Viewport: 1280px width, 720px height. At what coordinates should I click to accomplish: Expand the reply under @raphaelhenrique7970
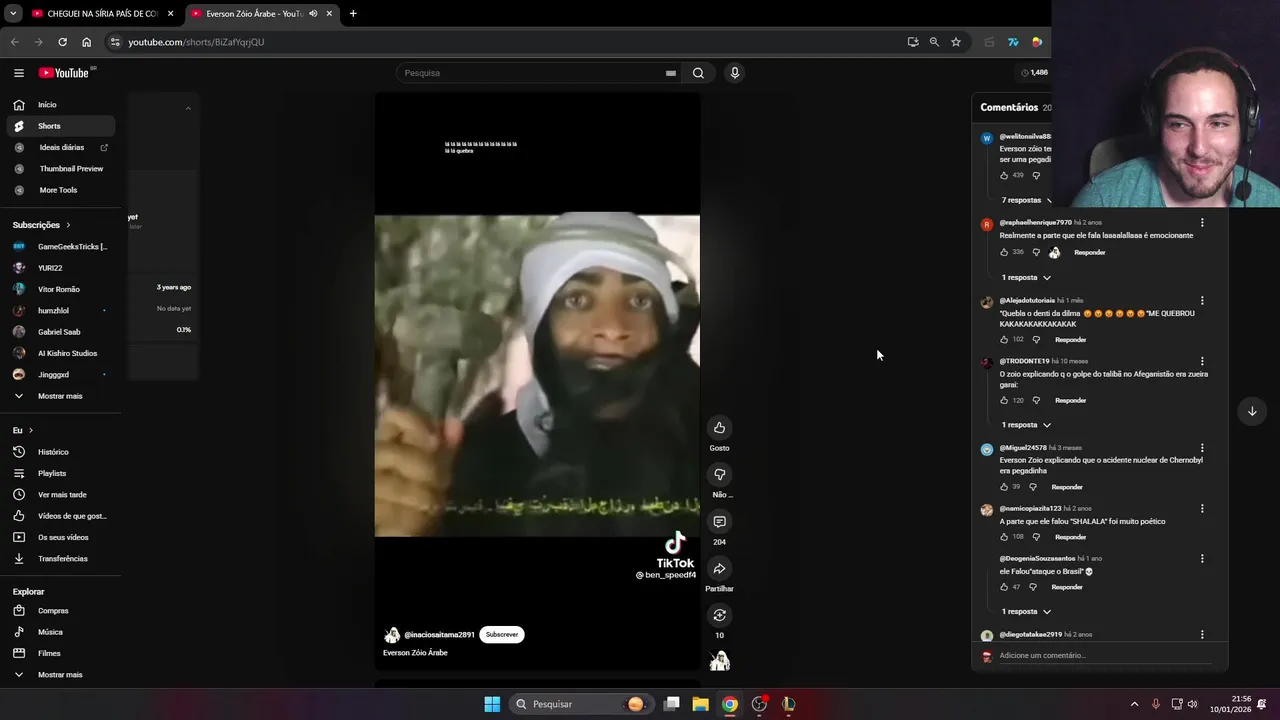click(1026, 277)
